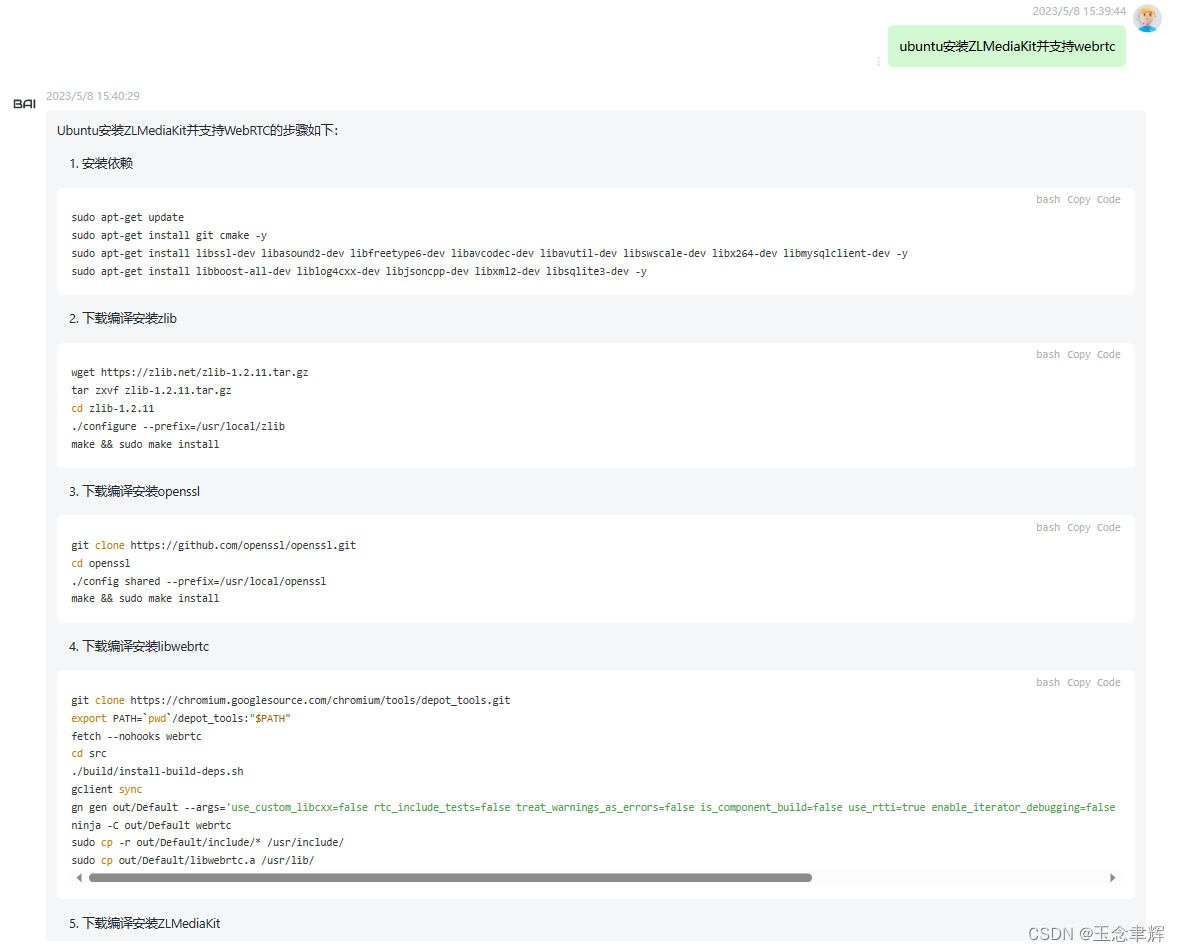Click the 'fetch --nohooks webrtc' line
The height and width of the screenshot is (952, 1180).
click(136, 737)
